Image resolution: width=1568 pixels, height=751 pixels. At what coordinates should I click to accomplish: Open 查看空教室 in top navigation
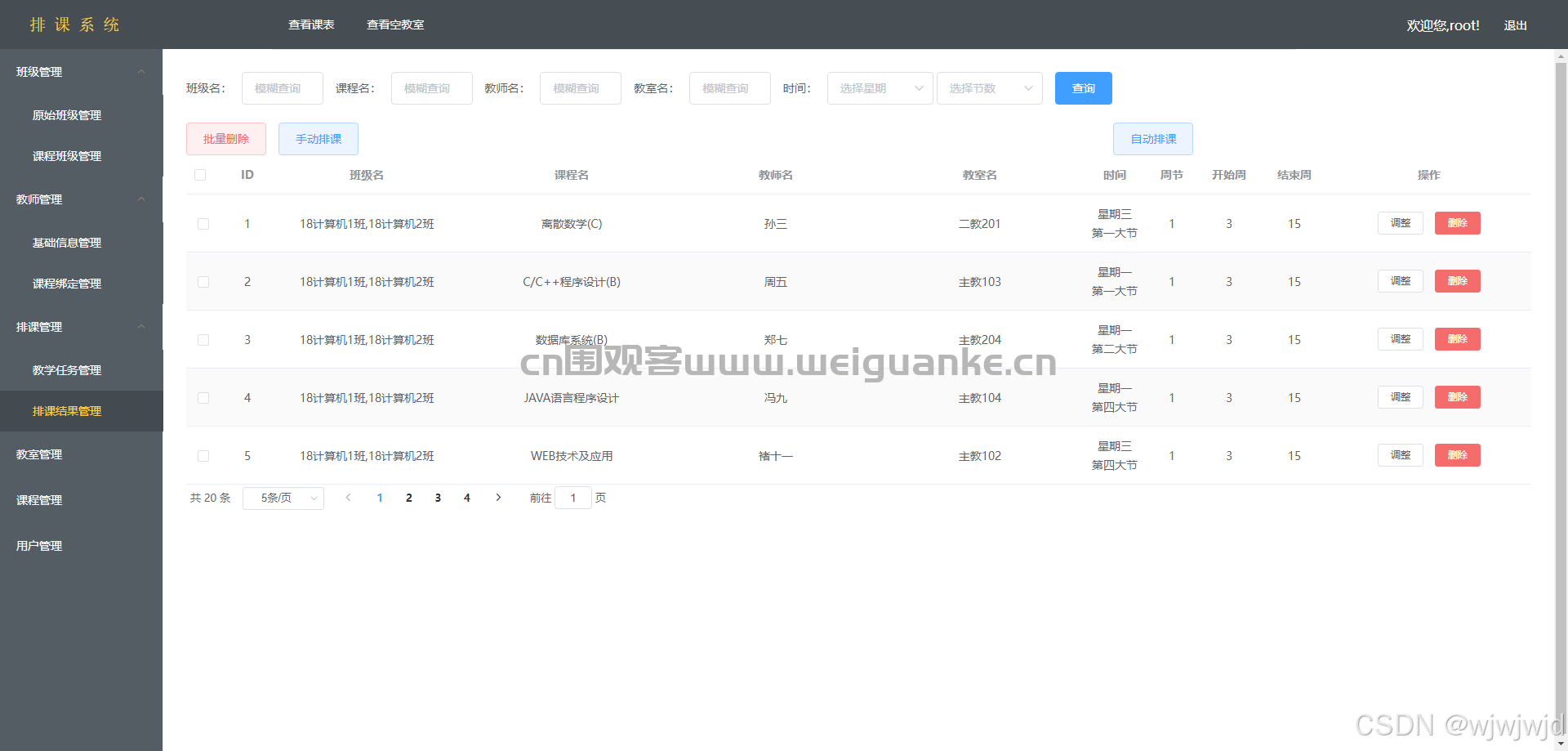(x=395, y=25)
